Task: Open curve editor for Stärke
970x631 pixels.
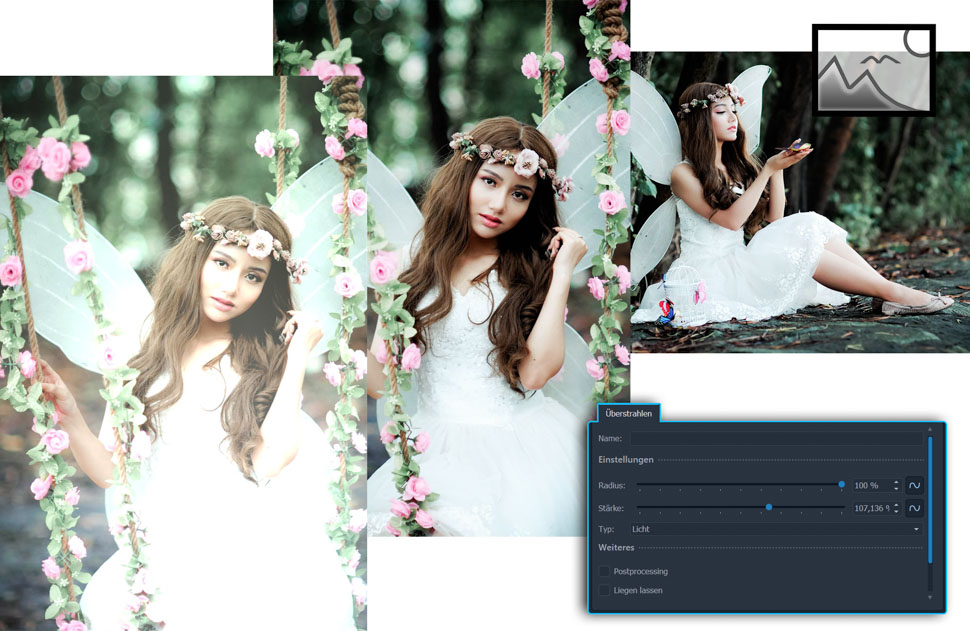Action: tap(914, 509)
